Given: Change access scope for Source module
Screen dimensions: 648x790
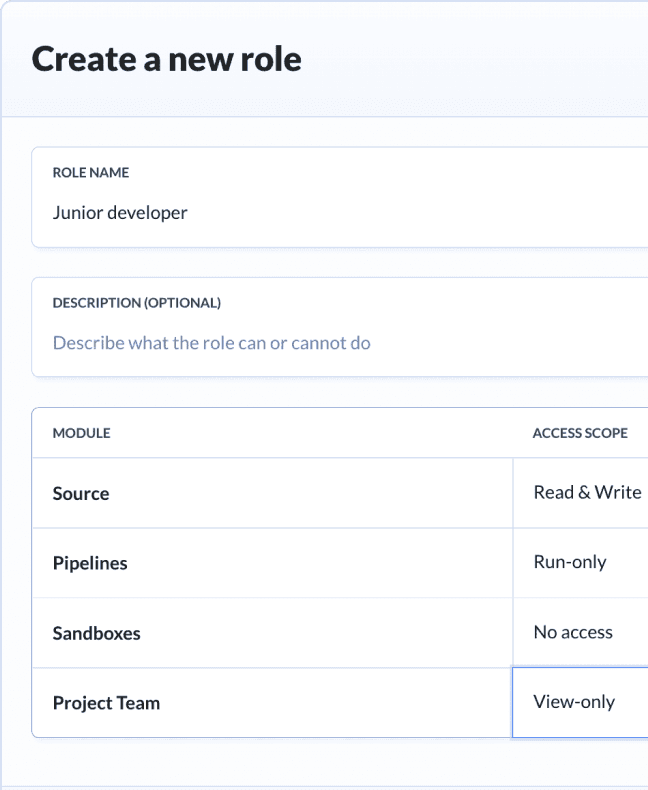Looking at the screenshot, I should point(587,493).
